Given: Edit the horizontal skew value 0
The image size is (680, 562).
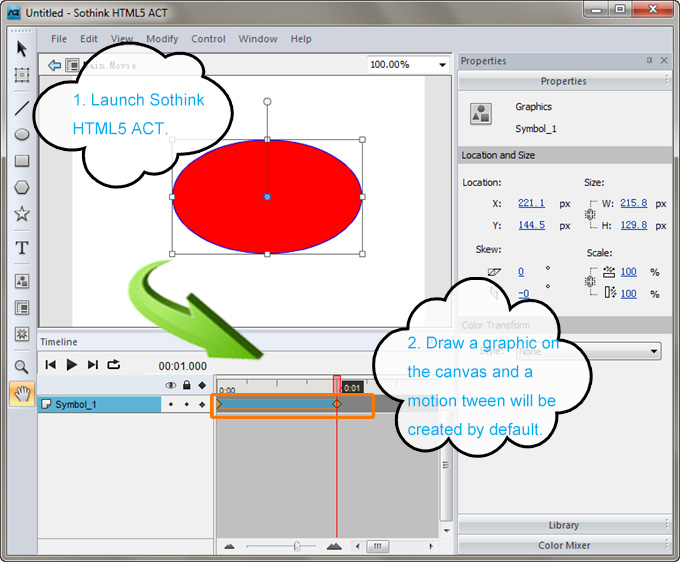Looking at the screenshot, I should click(x=521, y=272).
